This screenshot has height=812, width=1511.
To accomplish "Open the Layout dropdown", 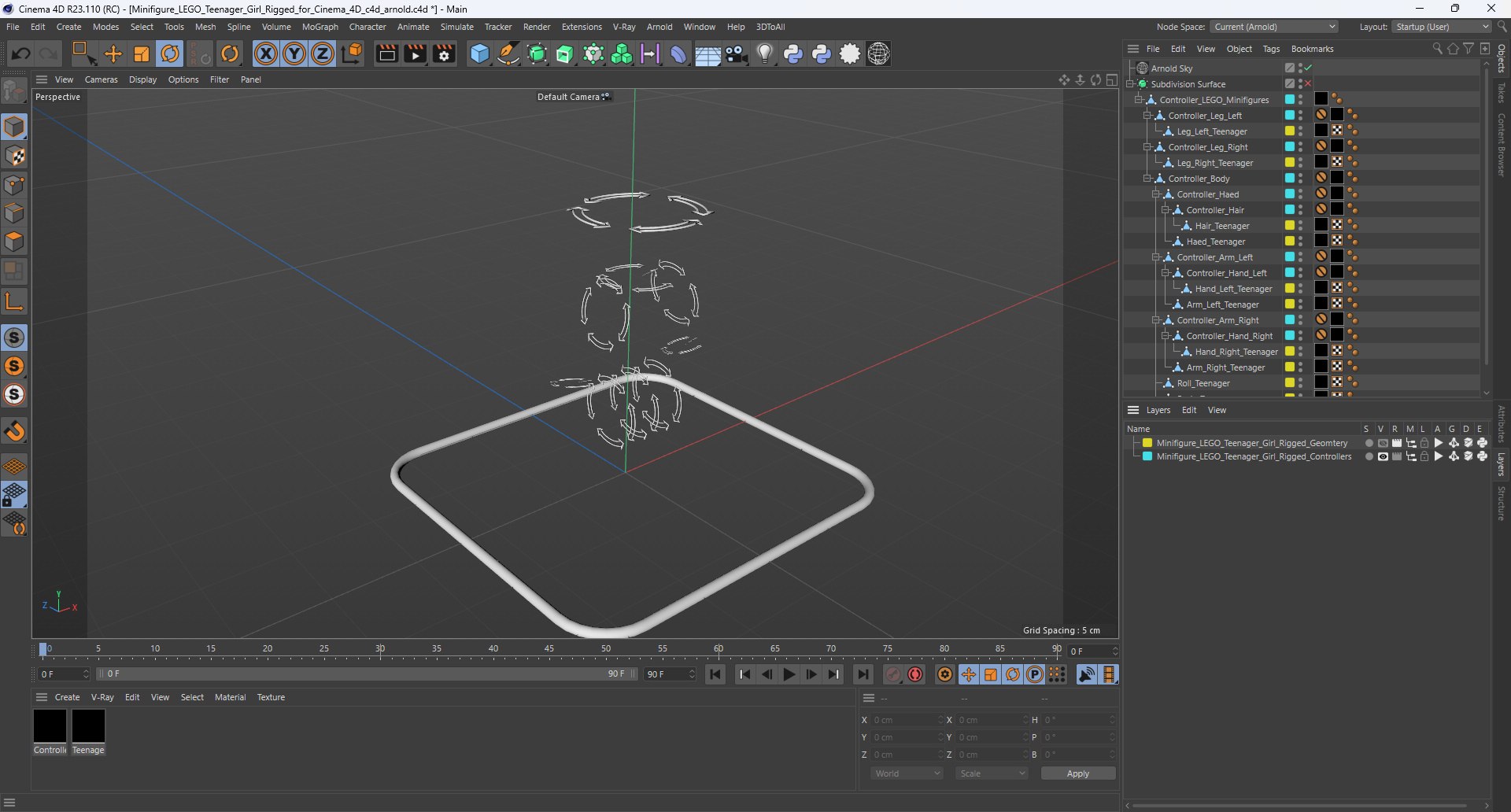I will (1442, 27).
